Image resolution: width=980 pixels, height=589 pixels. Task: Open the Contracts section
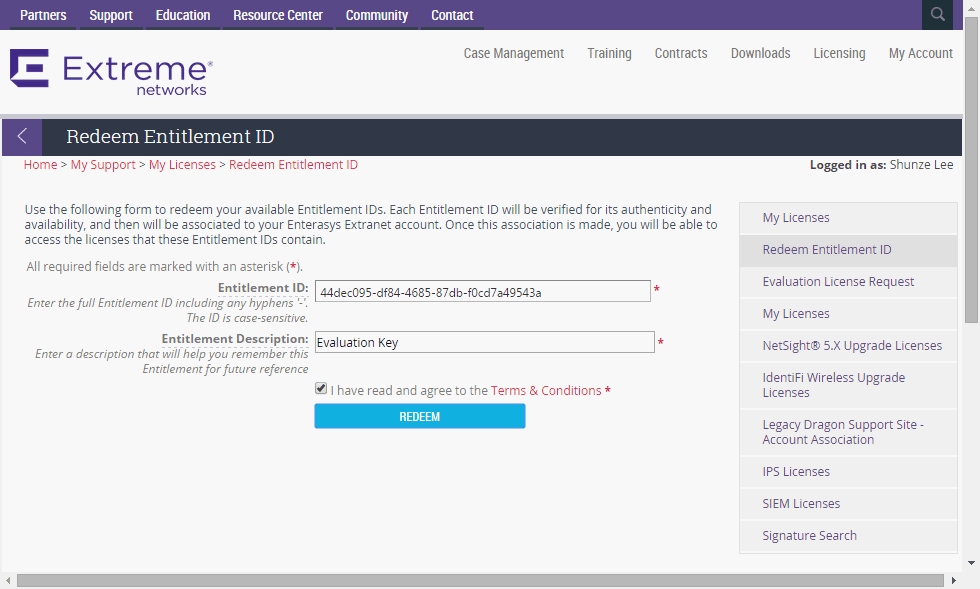pos(681,54)
